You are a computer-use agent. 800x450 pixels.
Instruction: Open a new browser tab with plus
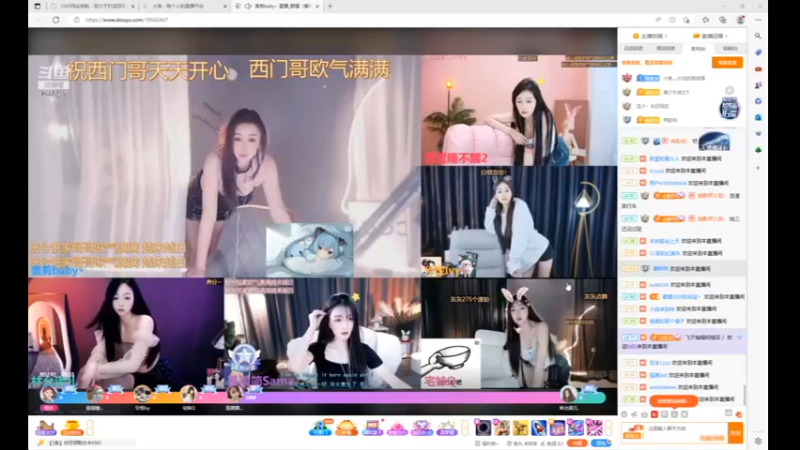(x=330, y=6)
